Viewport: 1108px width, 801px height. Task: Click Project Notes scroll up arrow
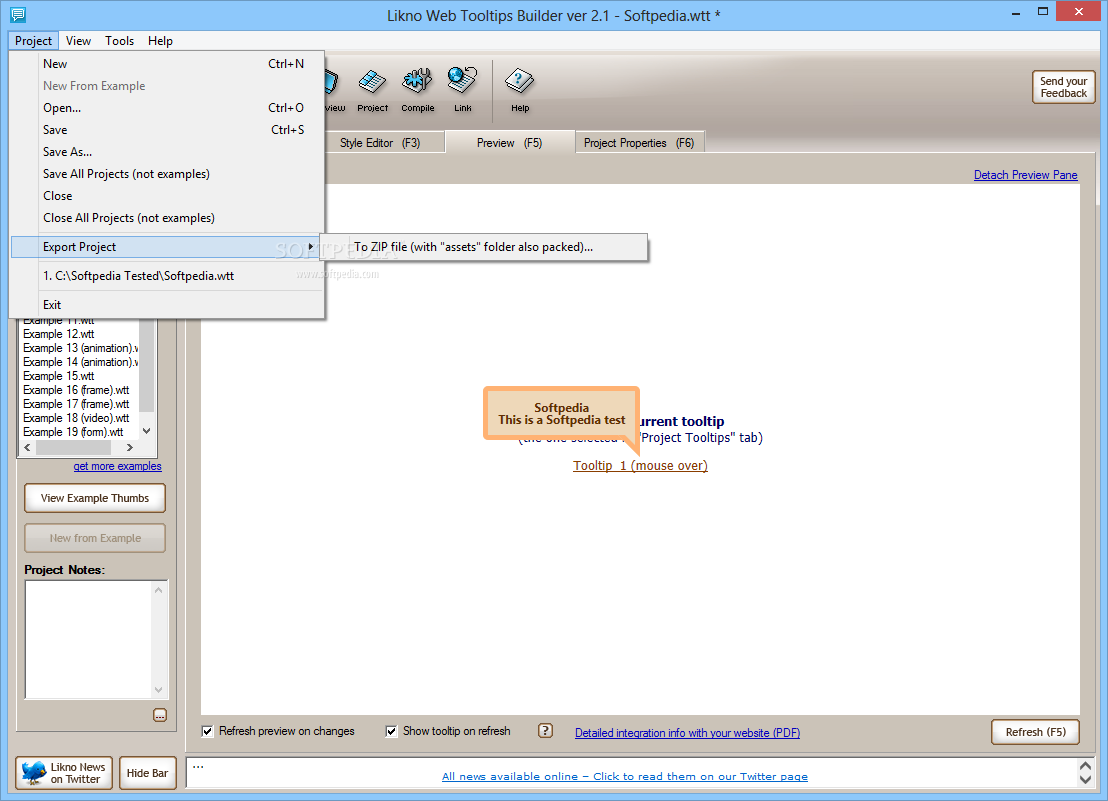tap(159, 591)
